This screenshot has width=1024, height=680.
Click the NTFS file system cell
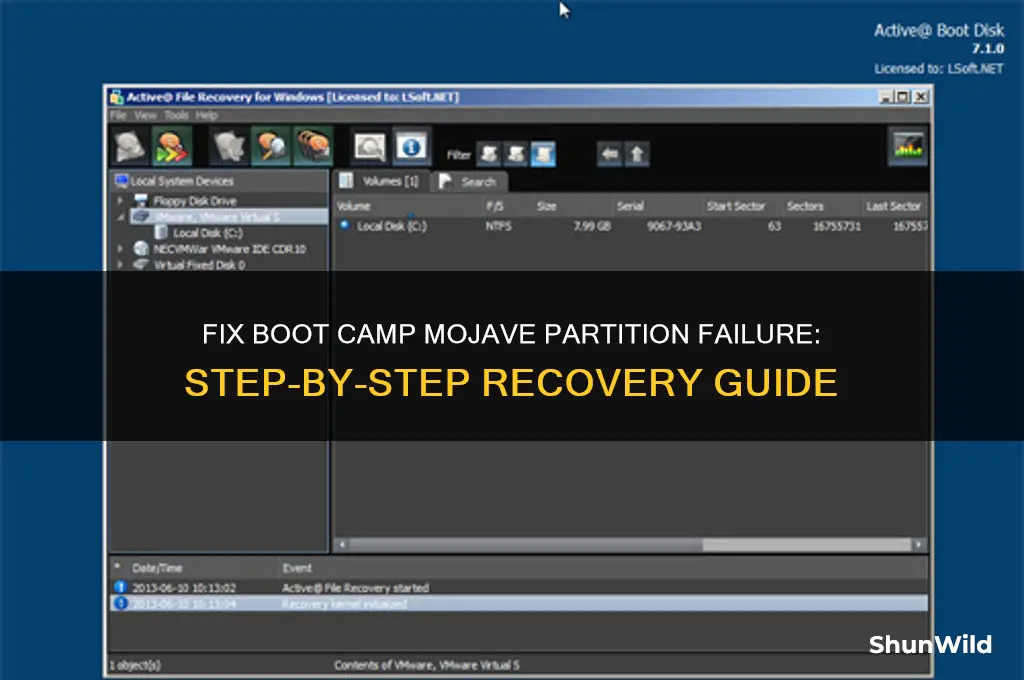[498, 226]
